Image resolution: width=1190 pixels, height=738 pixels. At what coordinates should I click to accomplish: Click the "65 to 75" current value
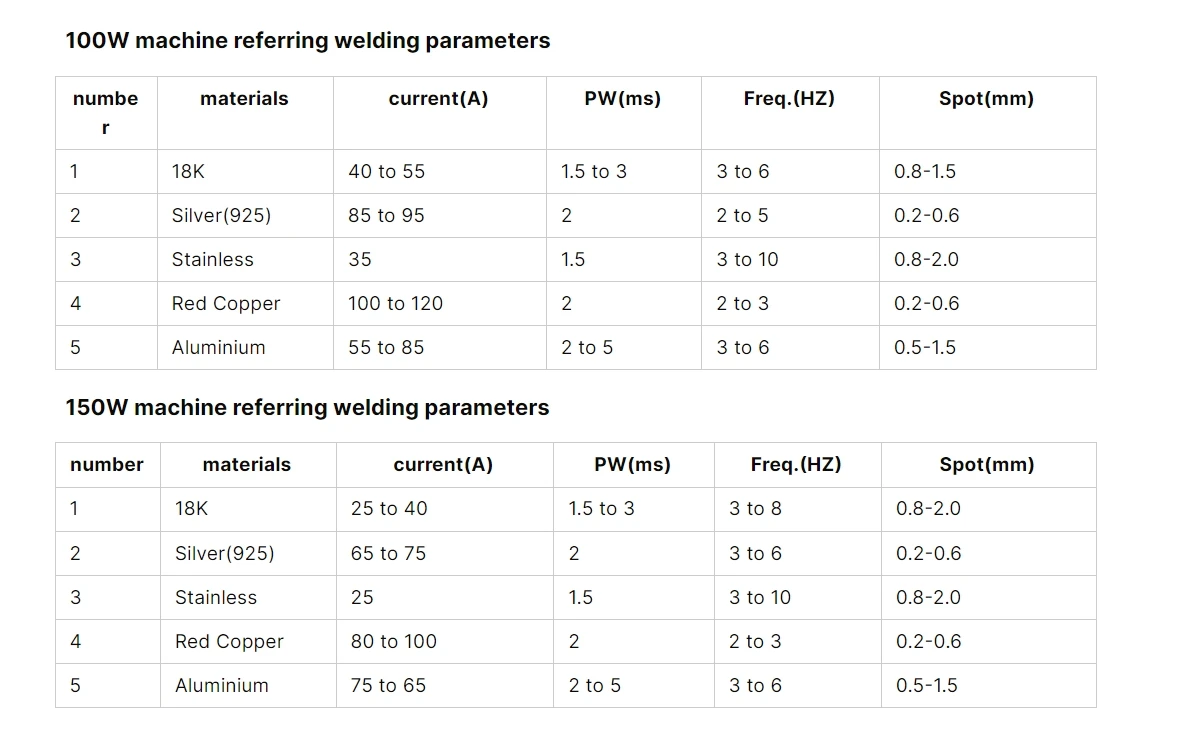388,554
